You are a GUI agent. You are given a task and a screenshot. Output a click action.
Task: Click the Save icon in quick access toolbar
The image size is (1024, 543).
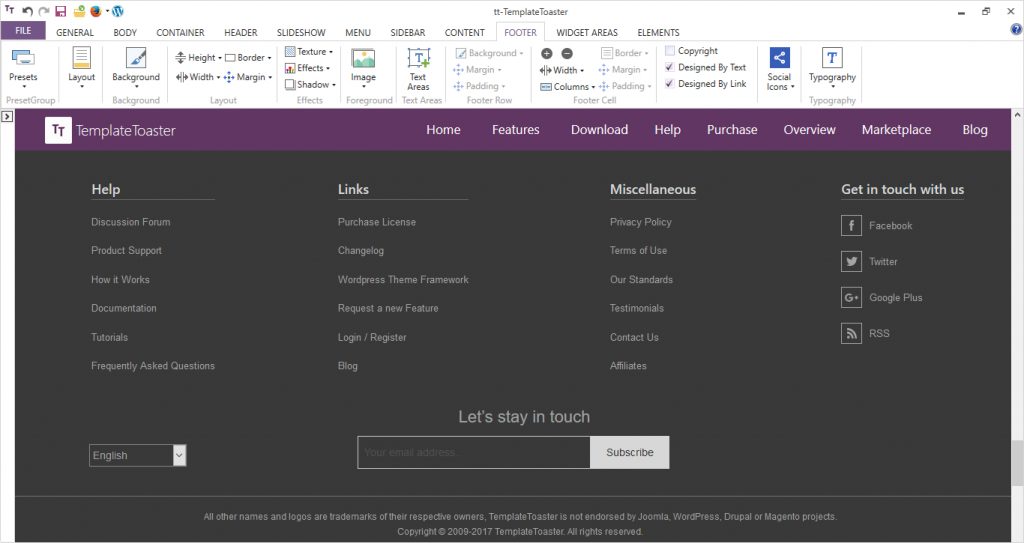coord(61,11)
